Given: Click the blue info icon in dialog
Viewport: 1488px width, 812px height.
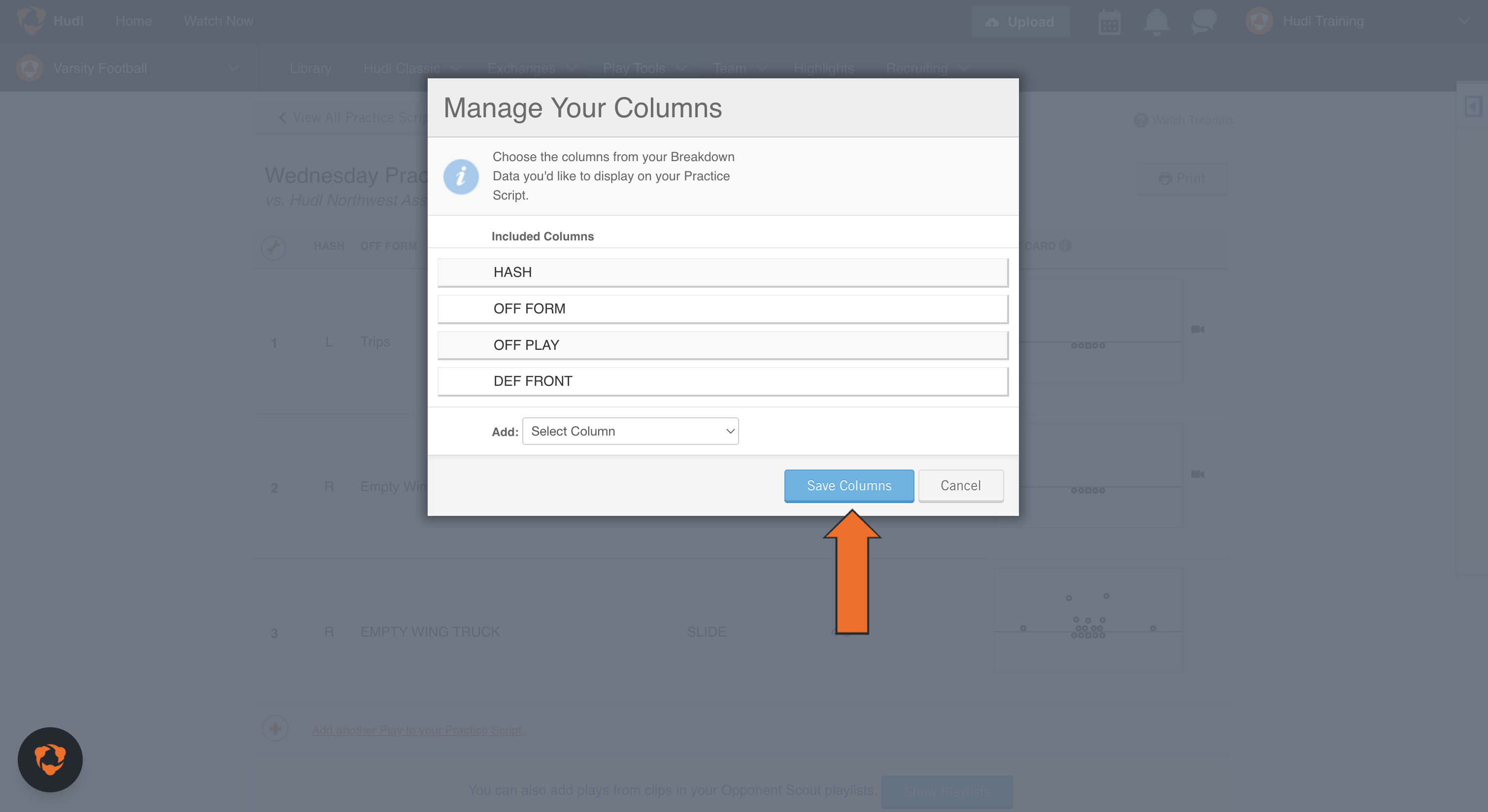Looking at the screenshot, I should [x=460, y=177].
